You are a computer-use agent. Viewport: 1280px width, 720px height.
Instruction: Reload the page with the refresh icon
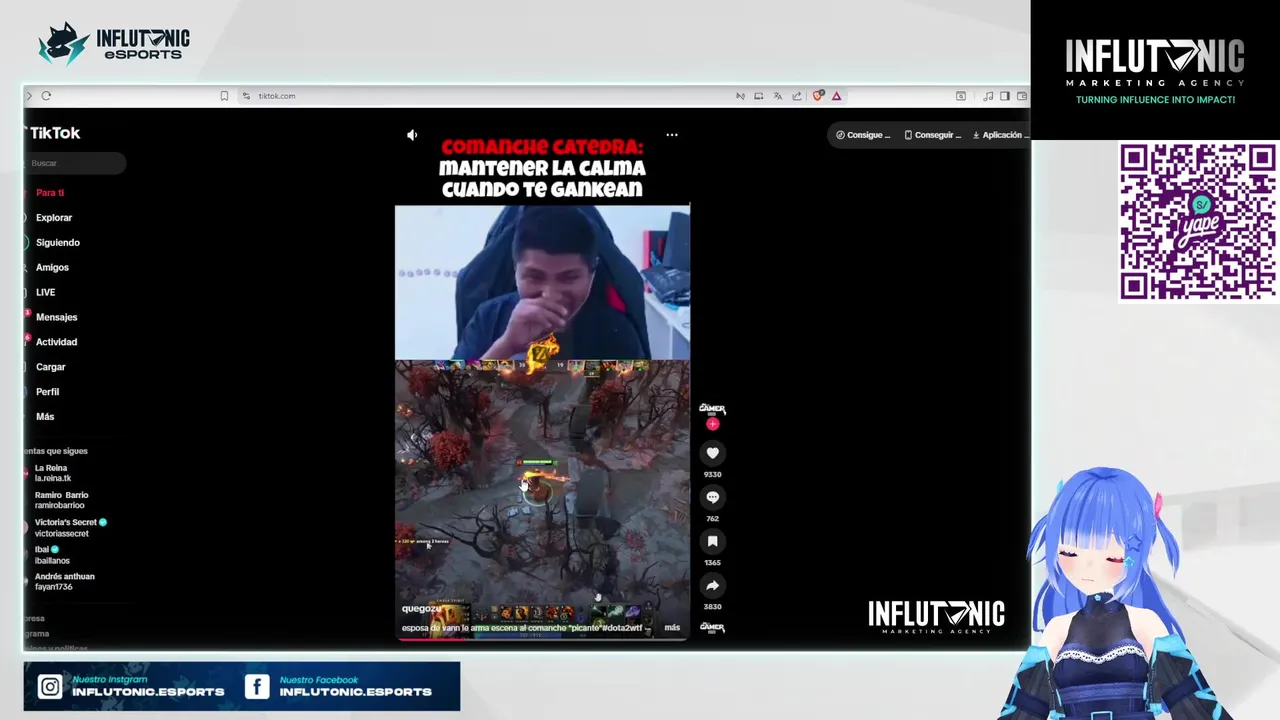(x=46, y=96)
